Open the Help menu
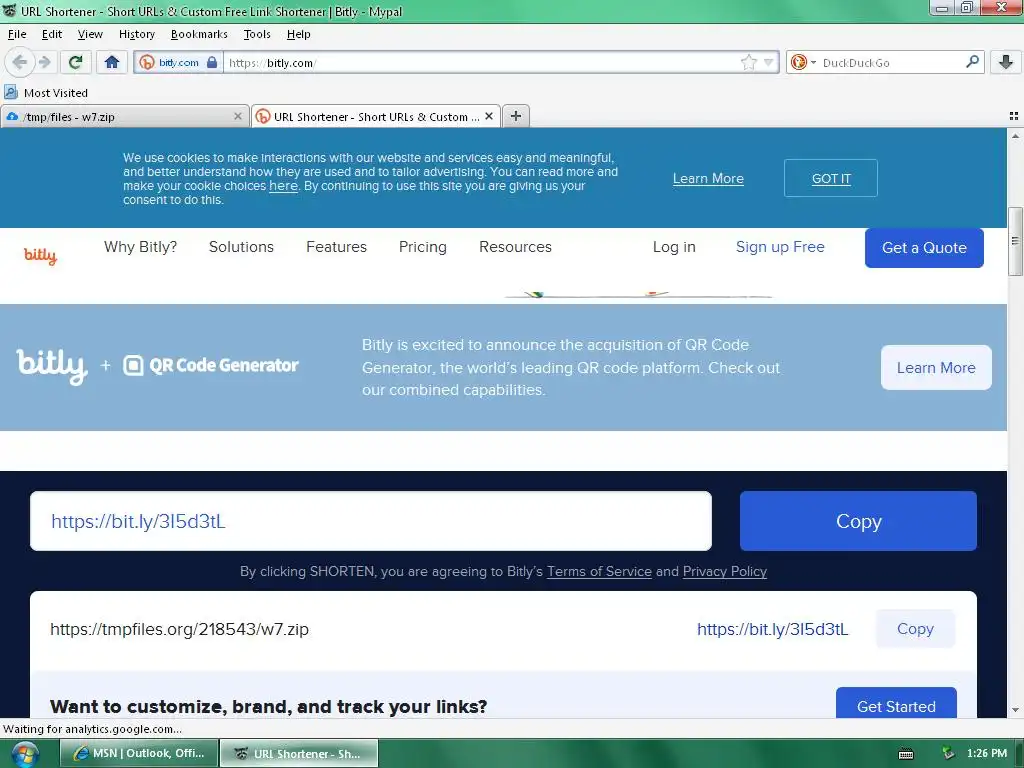 click(298, 34)
